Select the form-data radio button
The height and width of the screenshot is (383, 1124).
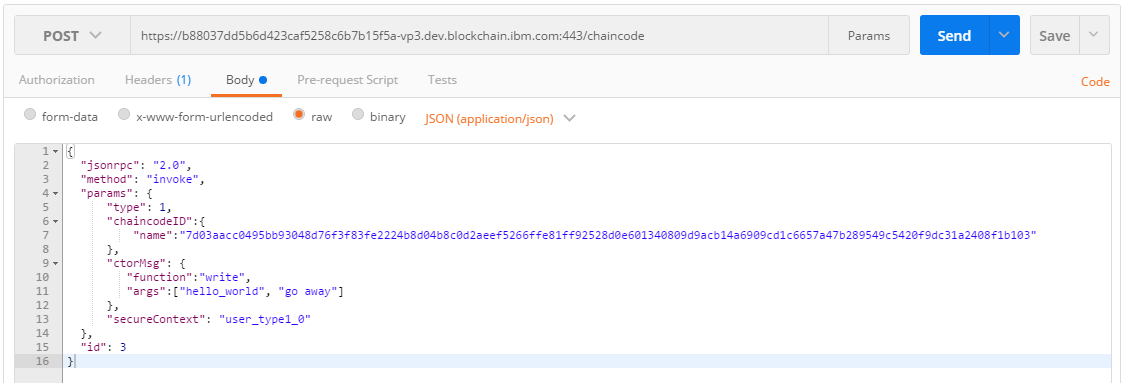(x=30, y=115)
